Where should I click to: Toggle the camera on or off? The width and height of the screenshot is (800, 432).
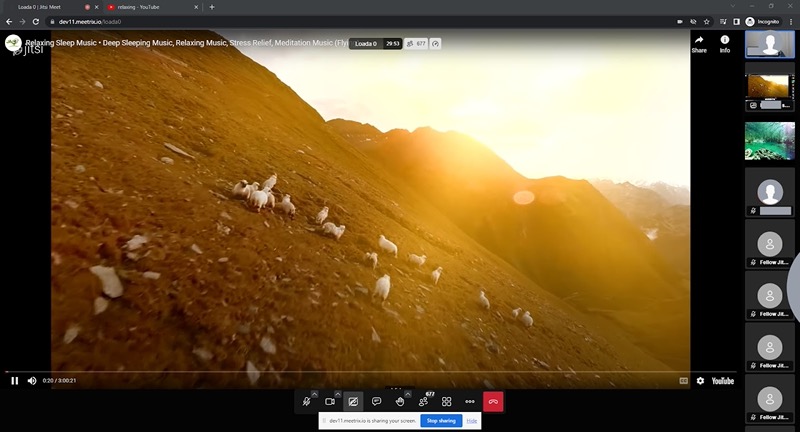(329, 401)
